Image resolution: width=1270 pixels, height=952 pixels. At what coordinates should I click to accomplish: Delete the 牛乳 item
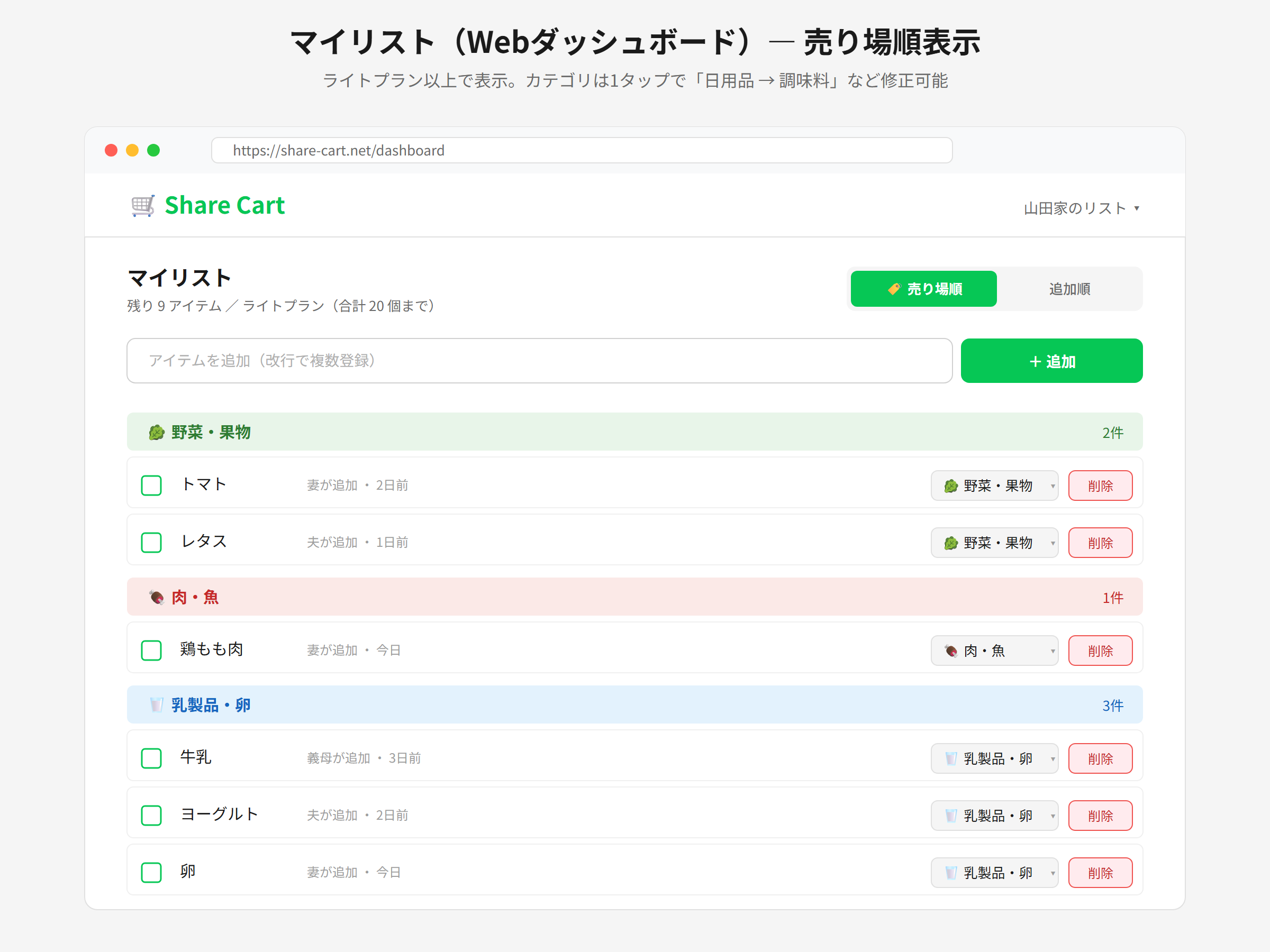tap(1100, 758)
